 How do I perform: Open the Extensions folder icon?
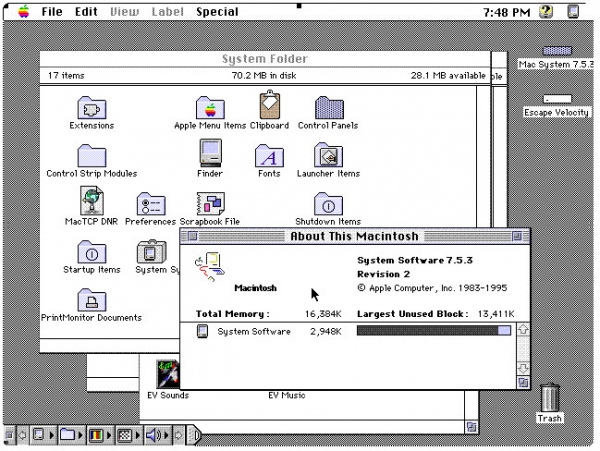click(x=92, y=107)
